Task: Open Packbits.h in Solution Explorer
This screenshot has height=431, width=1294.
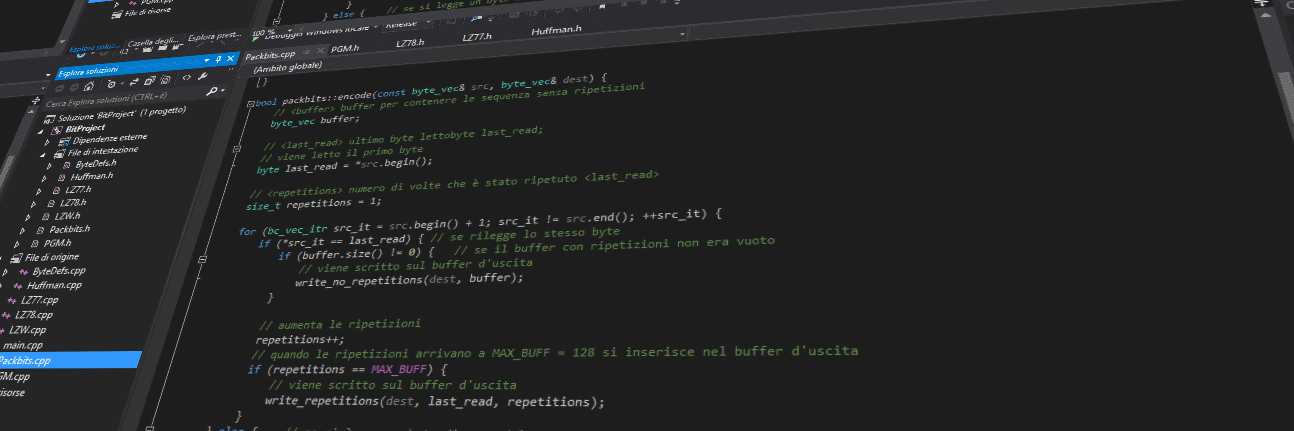Action: [70, 229]
